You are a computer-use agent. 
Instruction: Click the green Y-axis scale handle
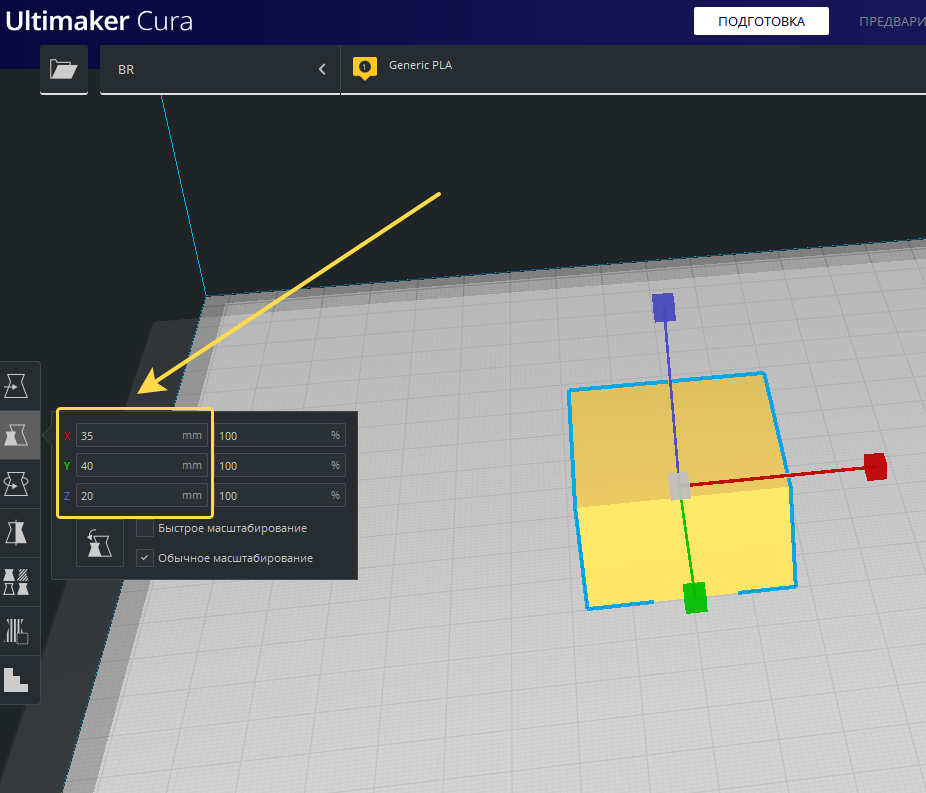[x=695, y=598]
